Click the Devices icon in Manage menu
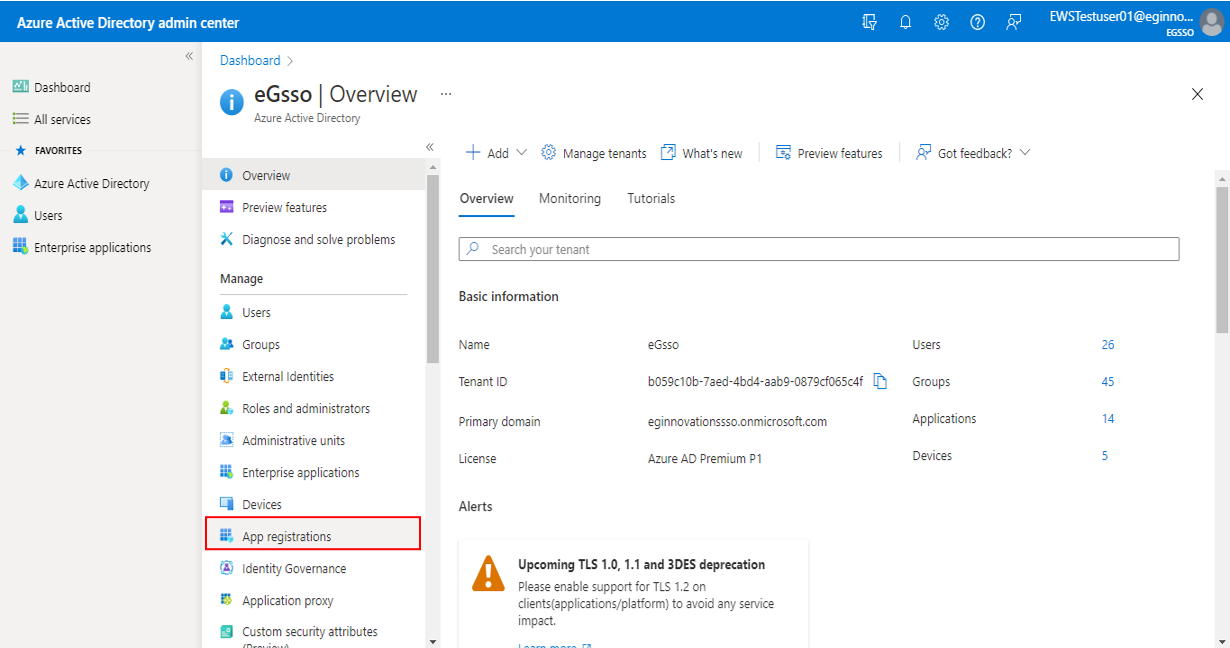Screen dimensions: 1230x648 coord(226,504)
